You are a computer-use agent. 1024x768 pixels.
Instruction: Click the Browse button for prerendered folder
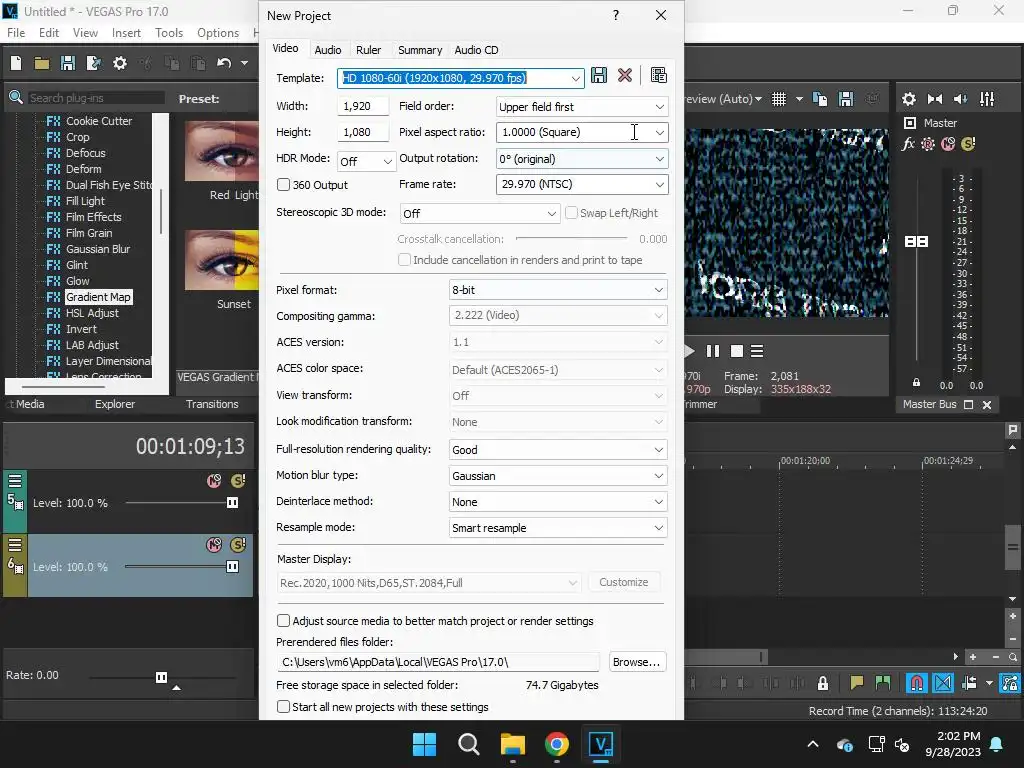click(637, 662)
